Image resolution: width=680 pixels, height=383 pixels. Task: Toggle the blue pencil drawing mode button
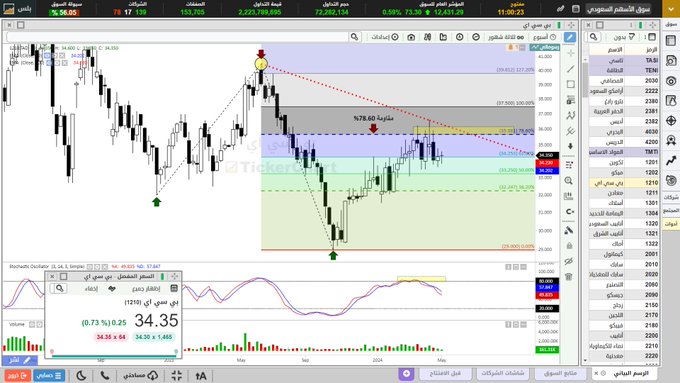[x=570, y=37]
